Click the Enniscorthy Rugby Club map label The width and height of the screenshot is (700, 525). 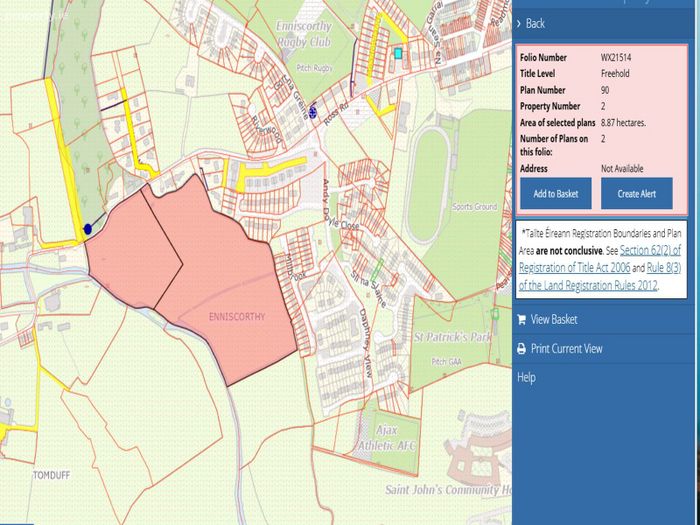pos(304,34)
